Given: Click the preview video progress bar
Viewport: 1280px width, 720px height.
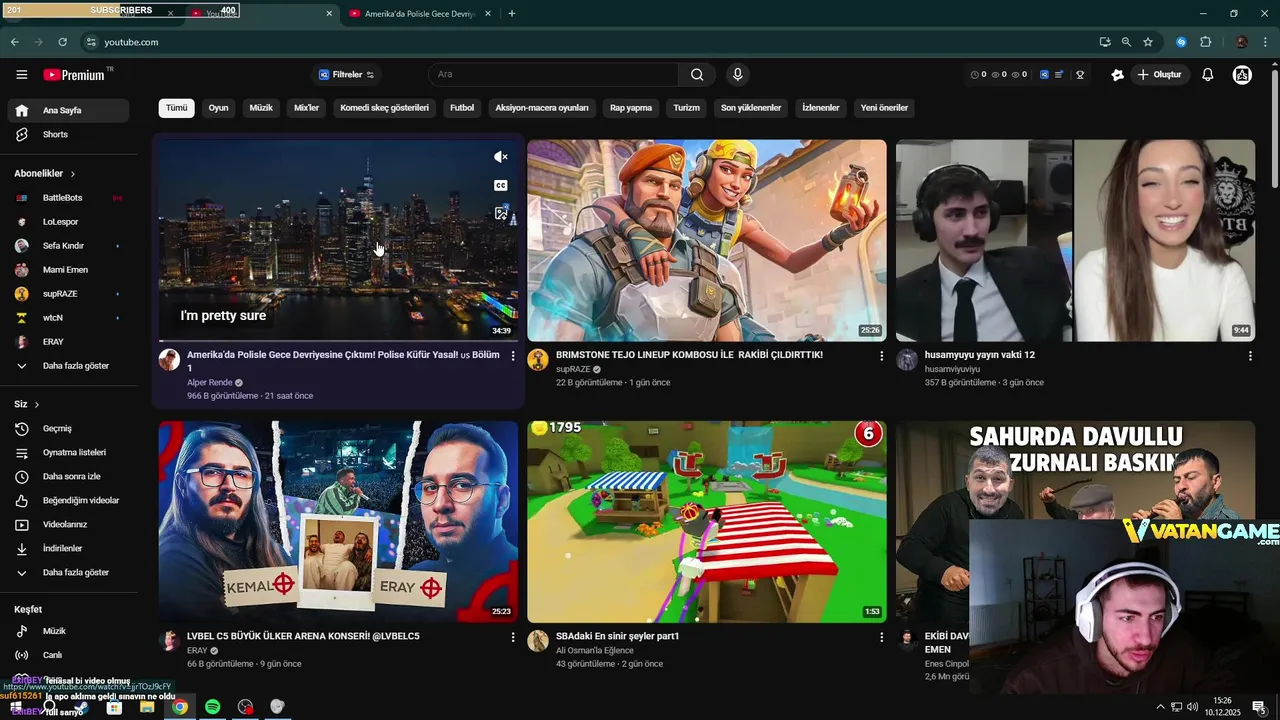Looking at the screenshot, I should click(x=338, y=341).
